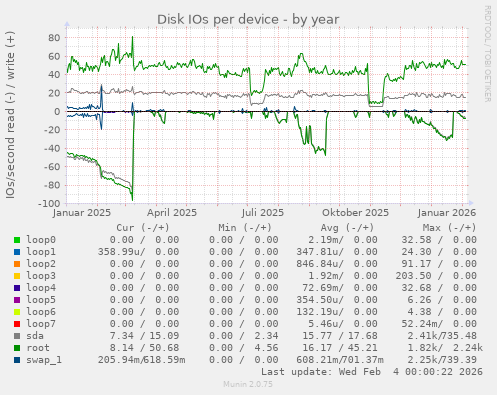Click the loop6 lime color swatch
Screen dimensions: 497x395
coord(17,312)
